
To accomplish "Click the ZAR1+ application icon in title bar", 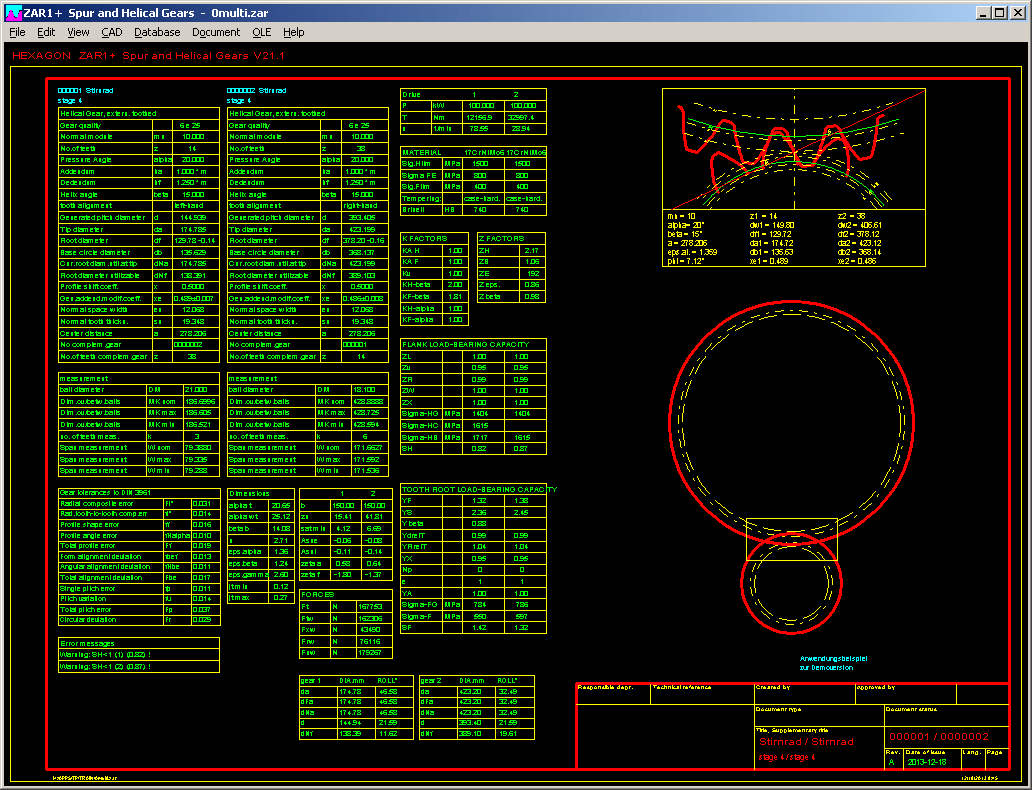I will (12, 12).
